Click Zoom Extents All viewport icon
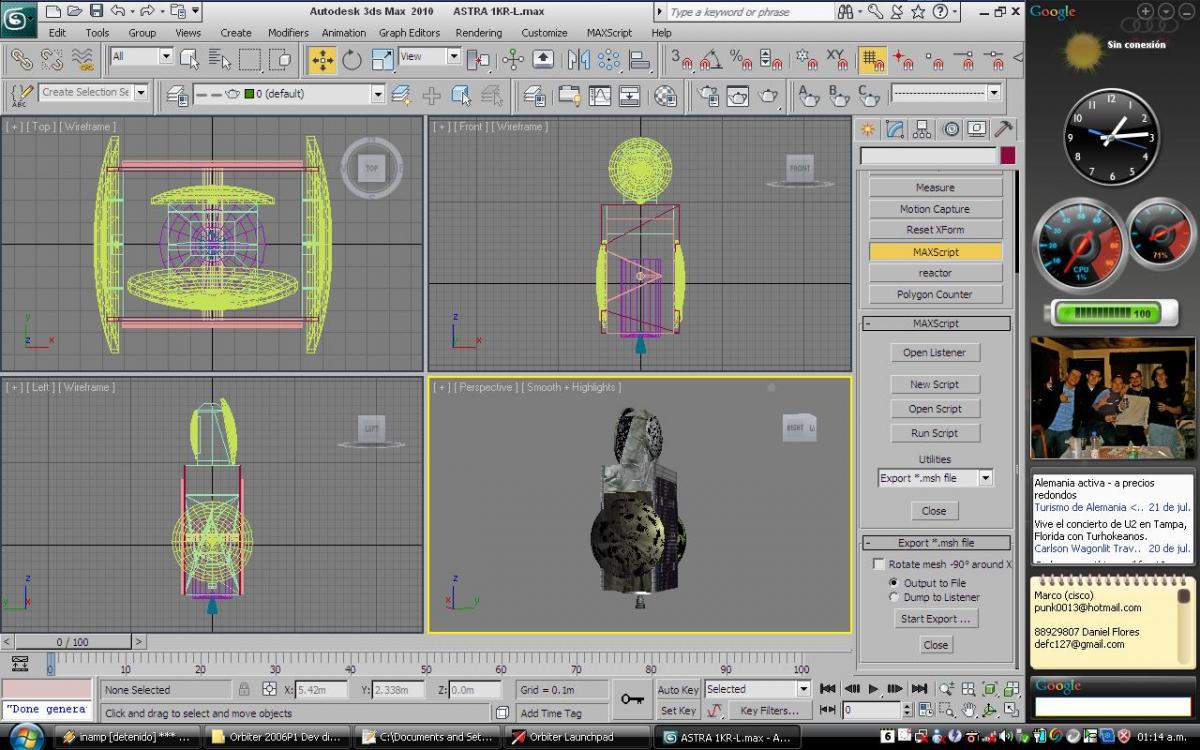The height and width of the screenshot is (750, 1200). coord(1010,689)
